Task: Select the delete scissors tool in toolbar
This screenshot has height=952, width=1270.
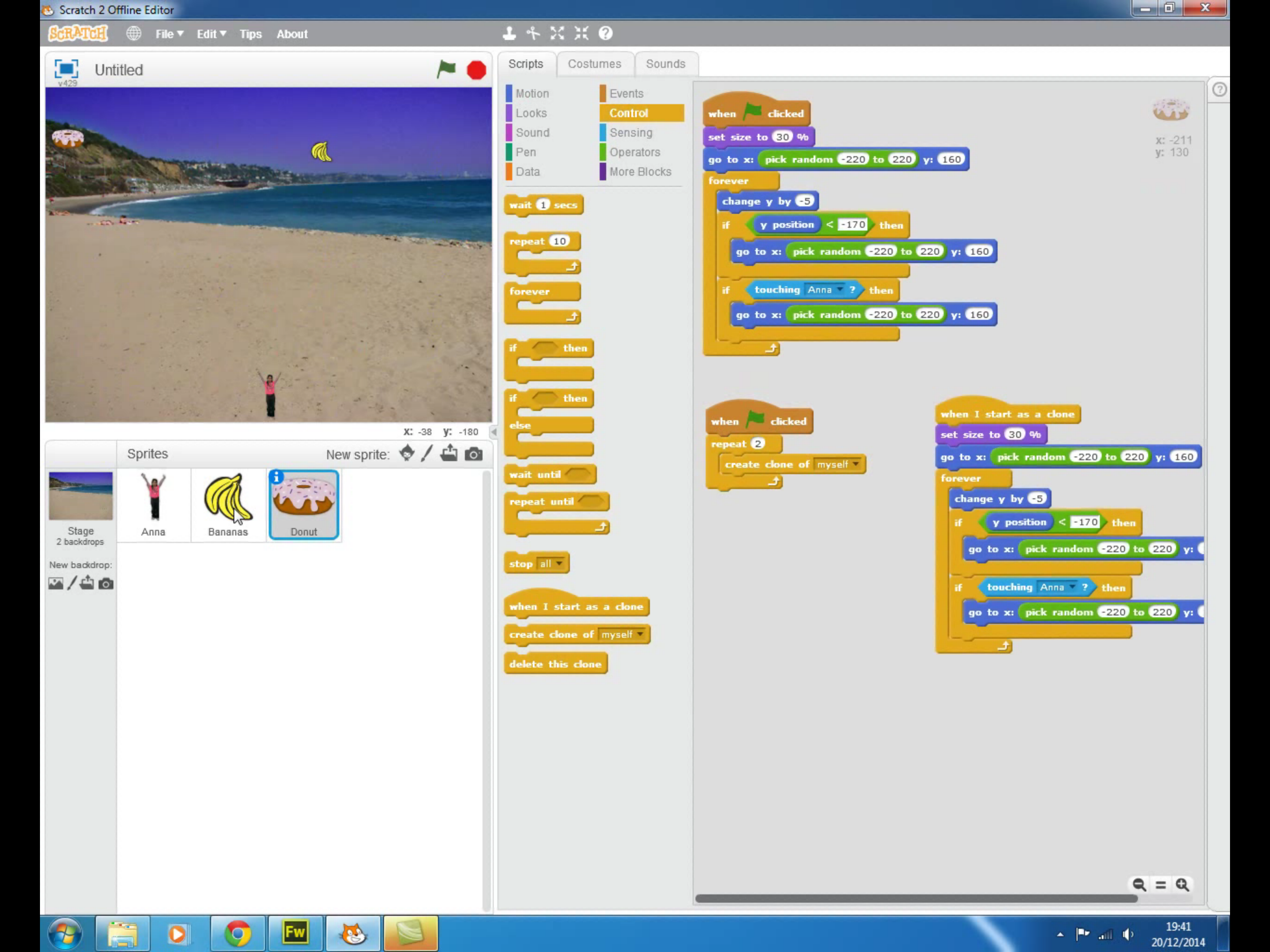Action: click(533, 33)
